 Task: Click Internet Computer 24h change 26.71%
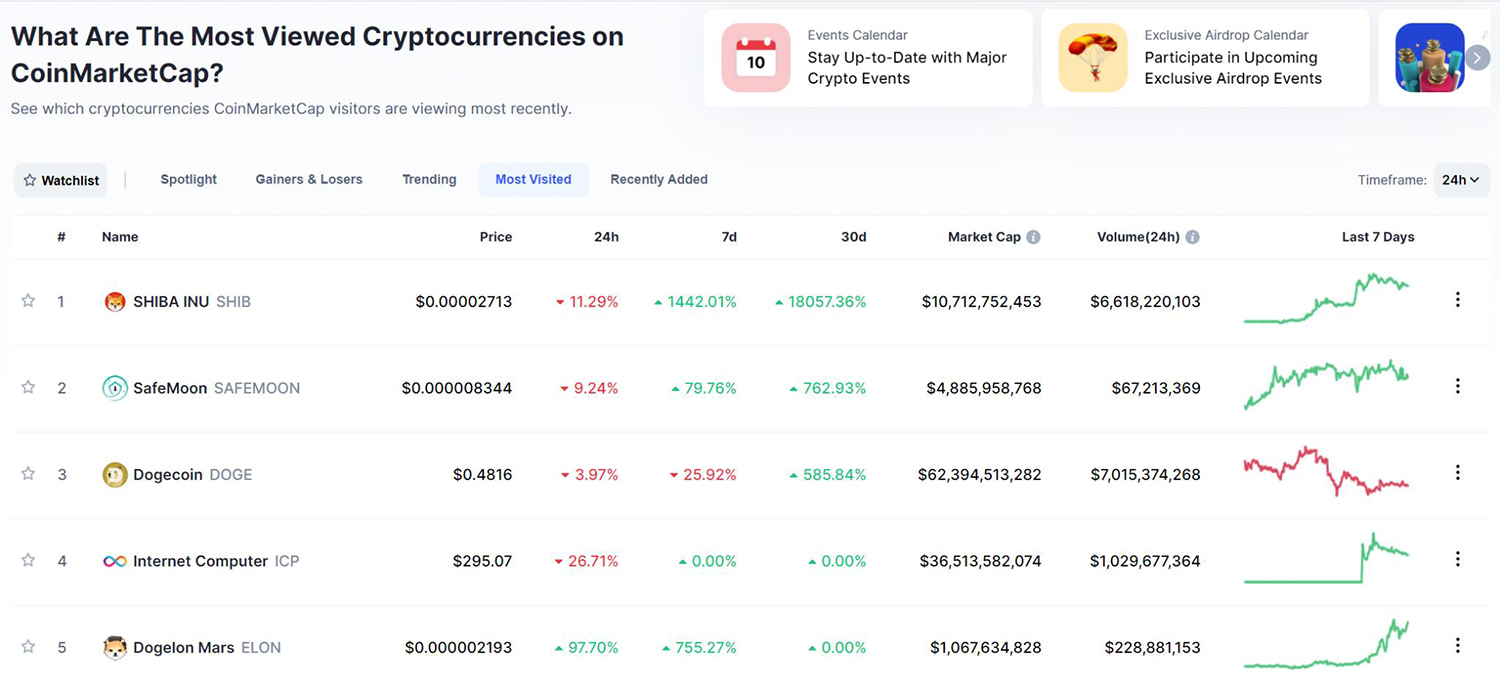[586, 561]
